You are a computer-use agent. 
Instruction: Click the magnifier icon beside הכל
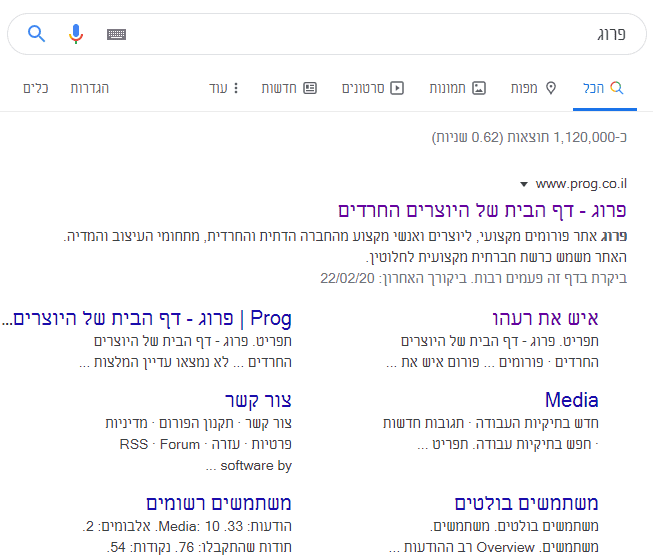click(x=617, y=88)
